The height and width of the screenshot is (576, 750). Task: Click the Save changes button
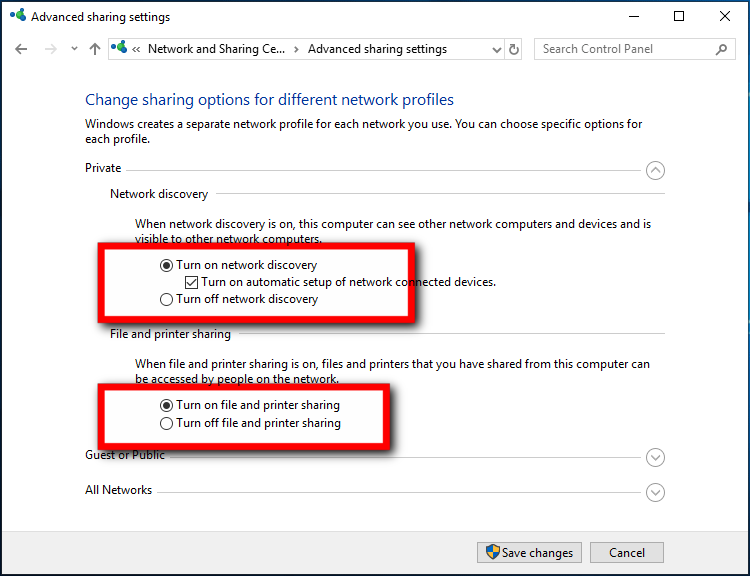click(529, 553)
